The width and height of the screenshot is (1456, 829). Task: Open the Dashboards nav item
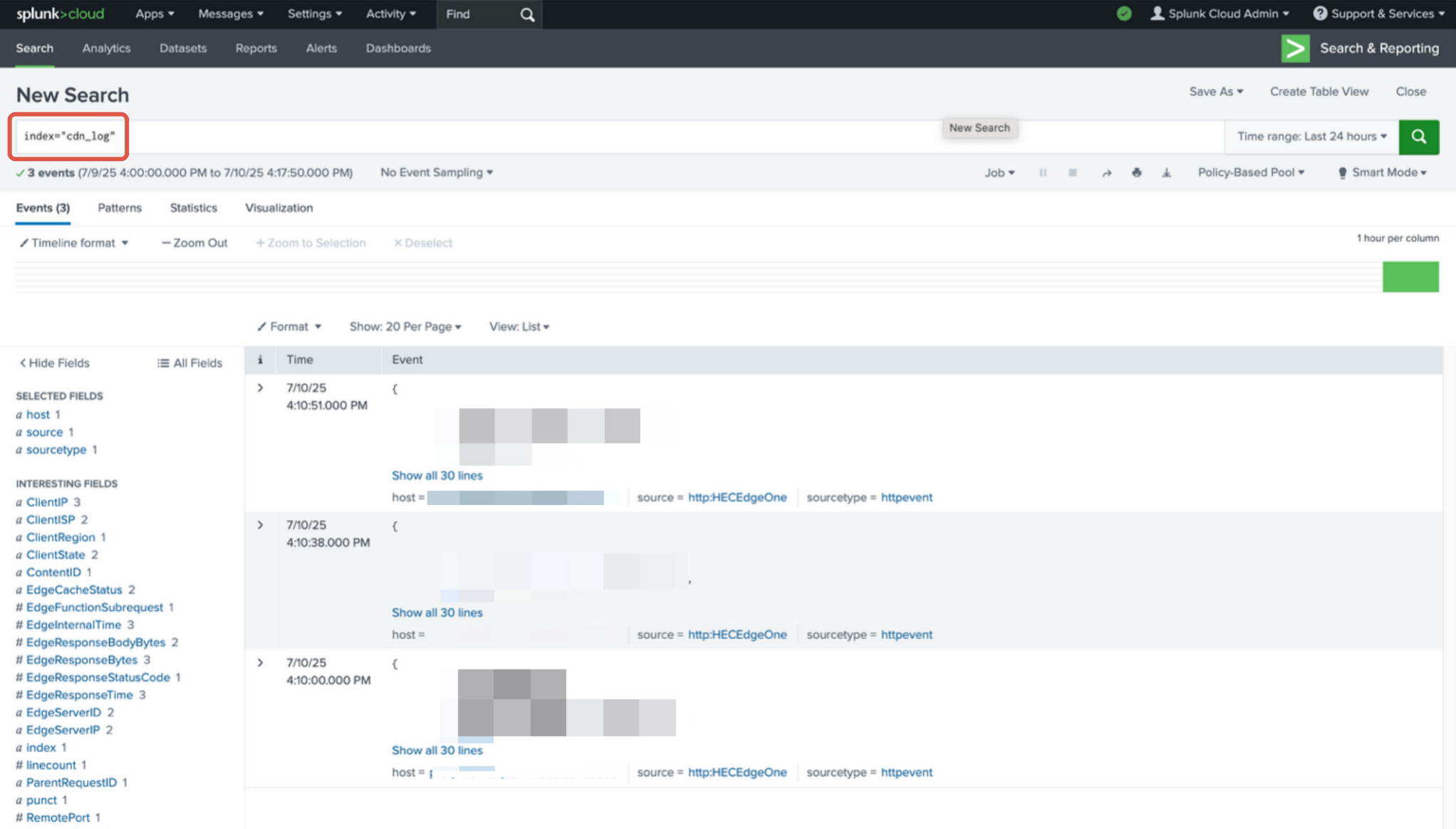click(x=398, y=48)
